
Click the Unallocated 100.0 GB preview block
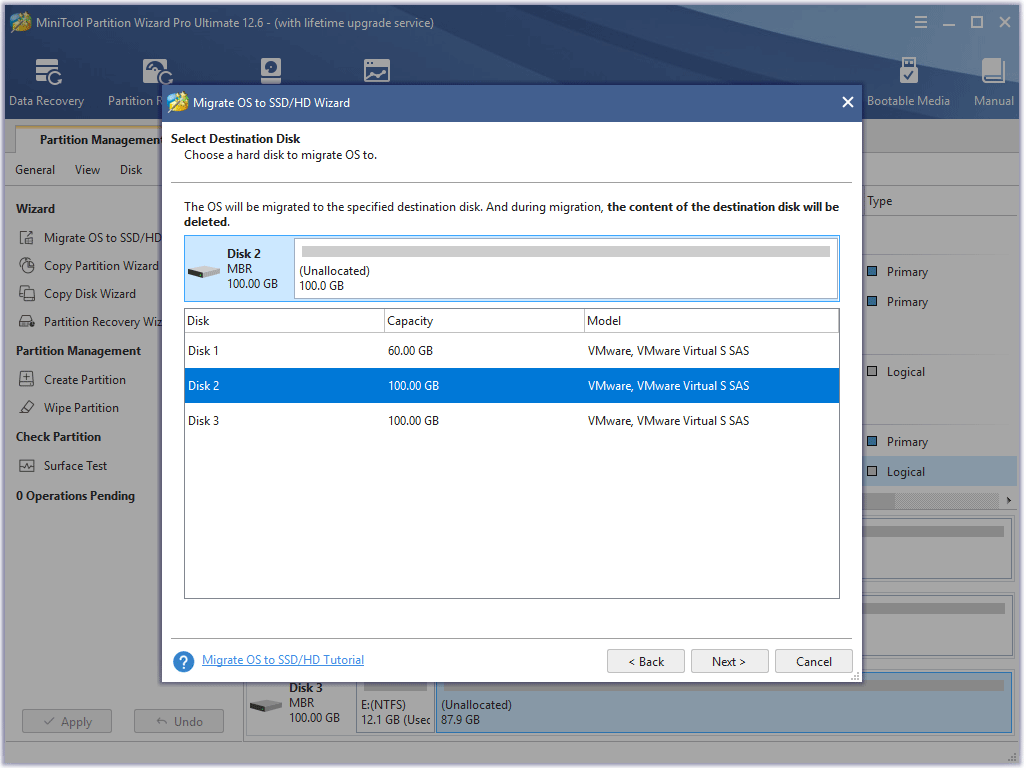click(x=566, y=269)
